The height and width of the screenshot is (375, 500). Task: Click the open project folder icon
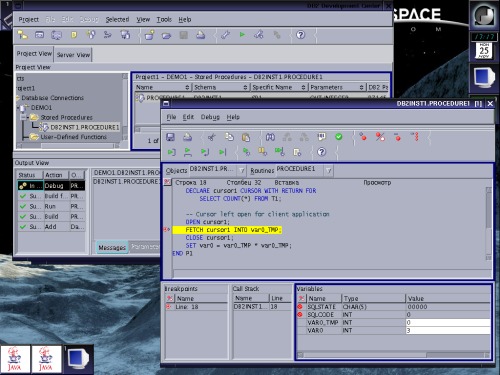[166, 35]
